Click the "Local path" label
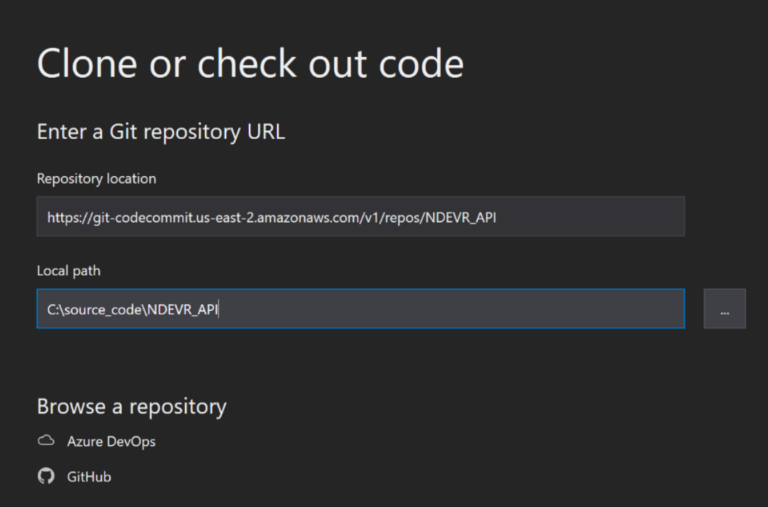768x507 pixels. click(x=69, y=271)
